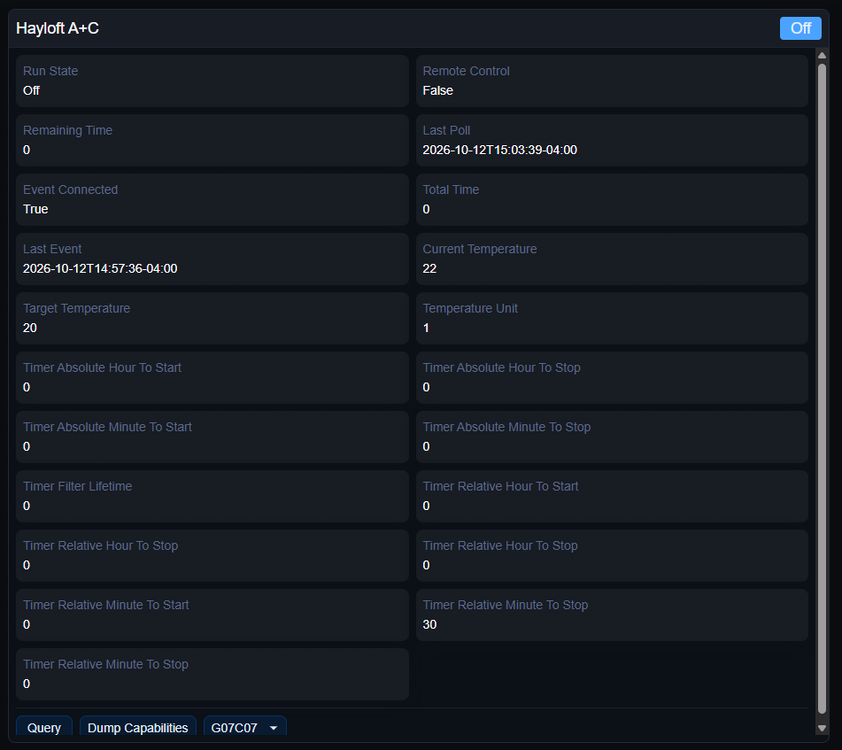
Task: Select the Timer Absolute Hour To Stop label
Action: [502, 368]
